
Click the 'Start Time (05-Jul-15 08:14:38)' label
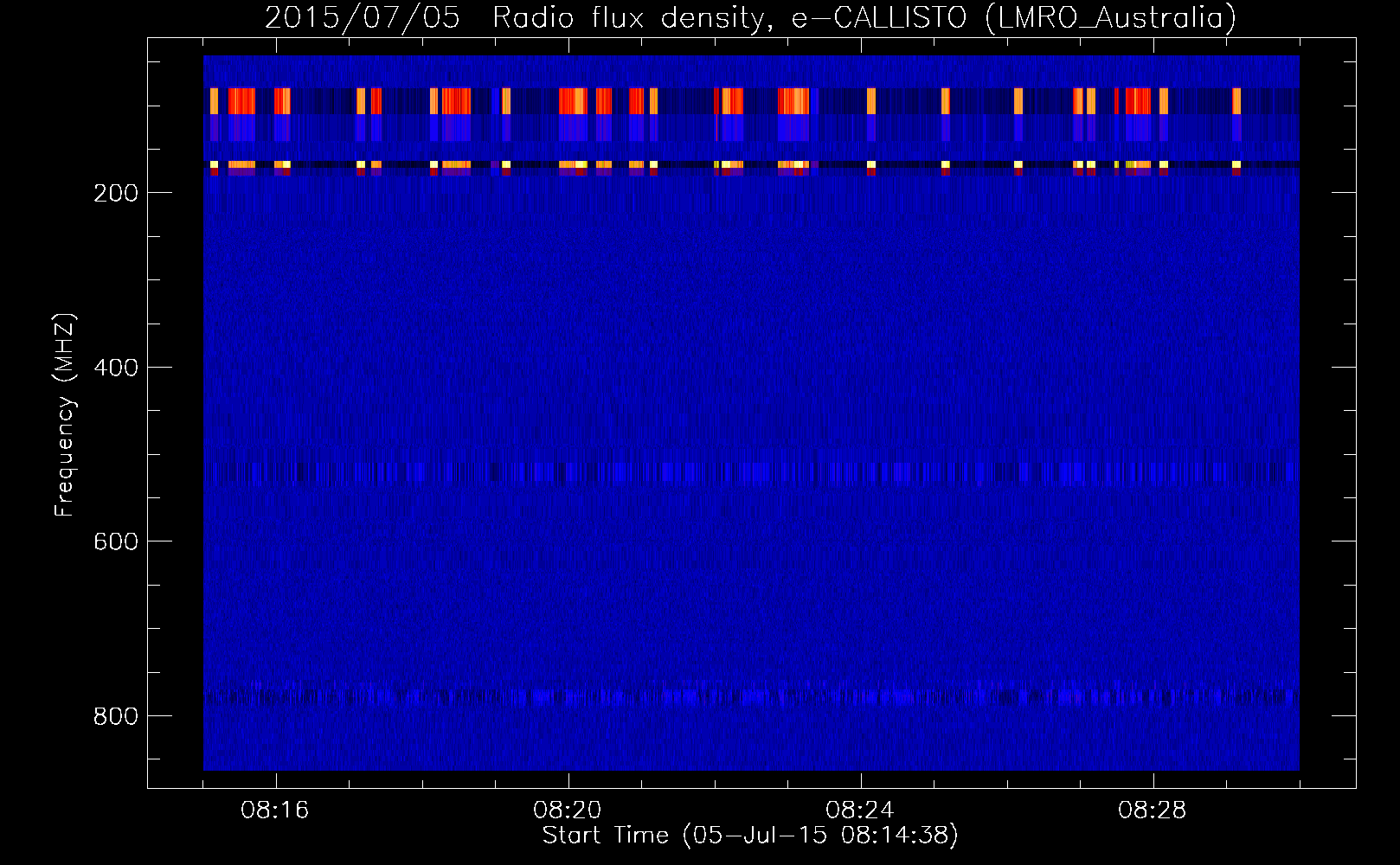point(750,836)
